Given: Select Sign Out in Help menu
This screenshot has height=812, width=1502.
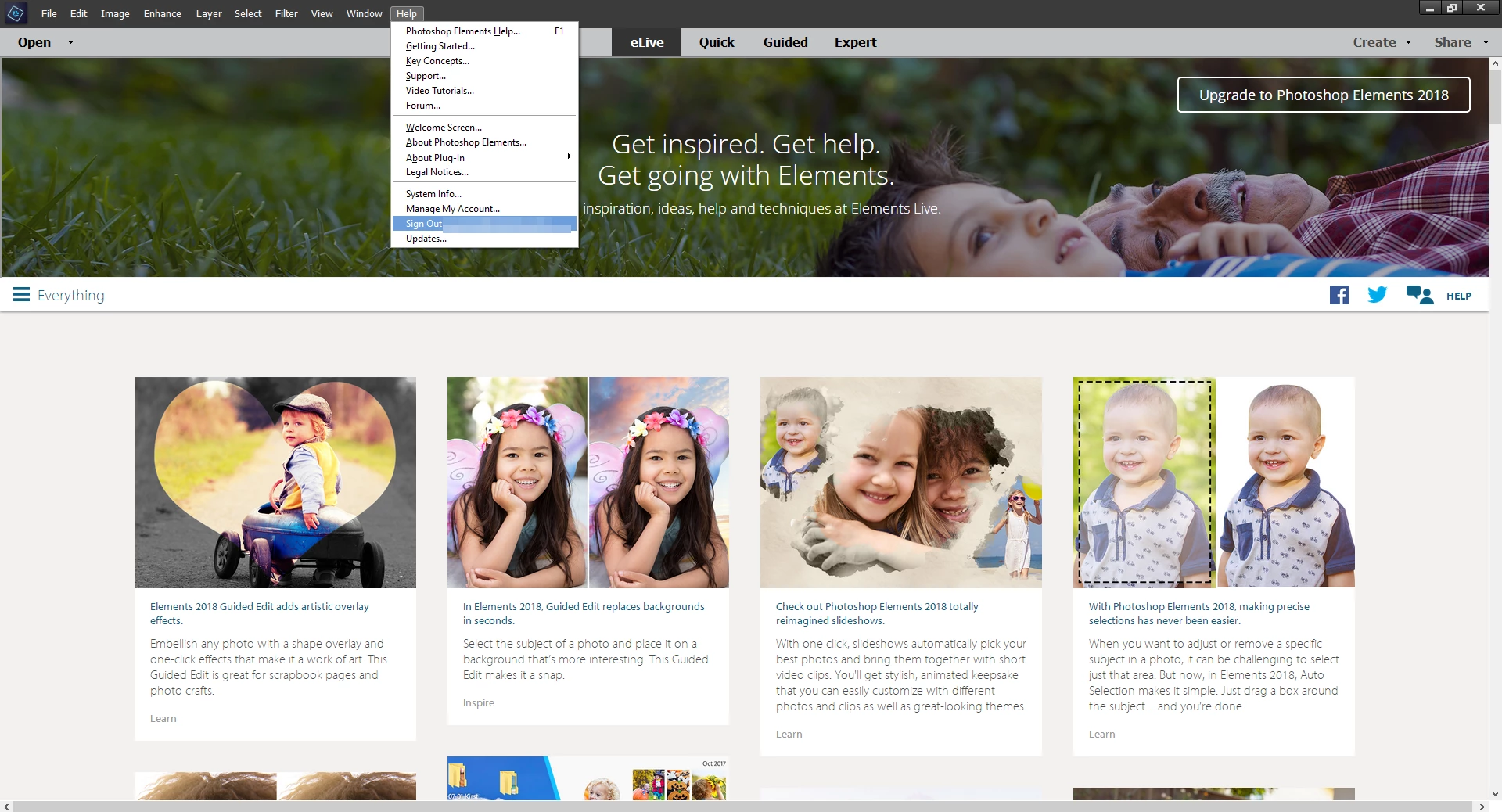Looking at the screenshot, I should pyautogui.click(x=484, y=224).
